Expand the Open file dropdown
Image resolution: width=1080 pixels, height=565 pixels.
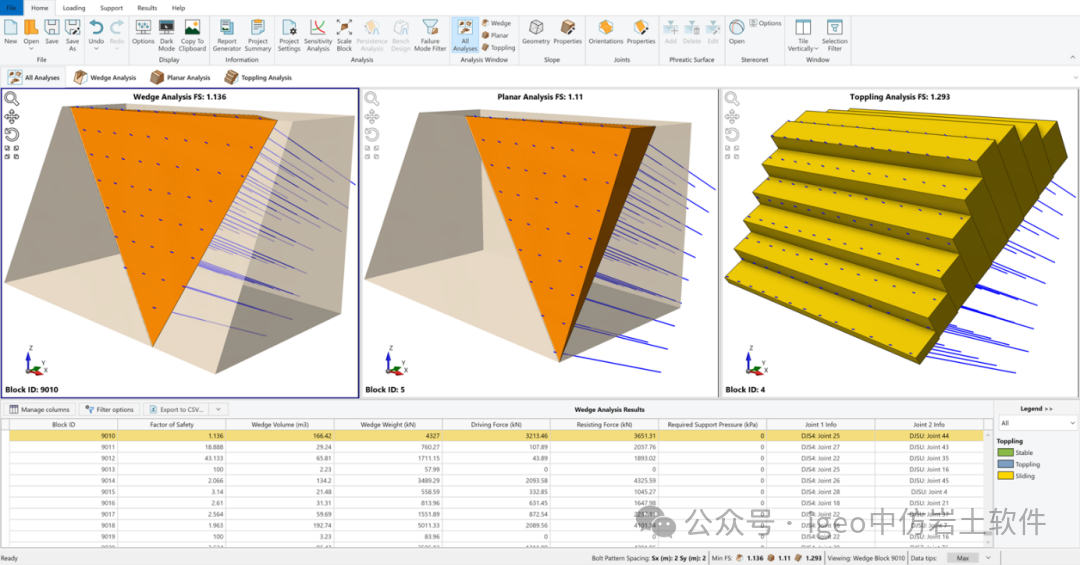tap(31, 48)
